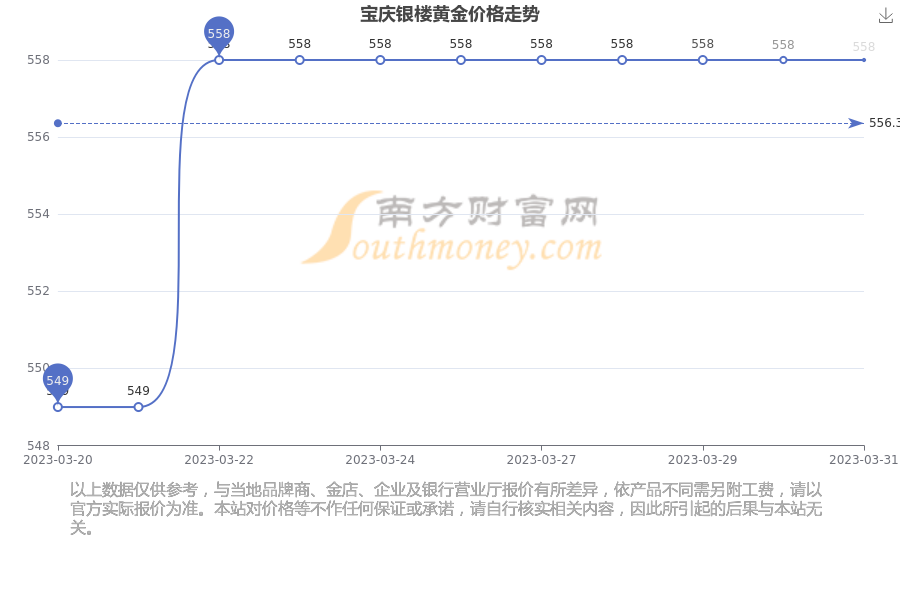This screenshot has width=900, height=600.
Task: Click the x-axis label 2023-03-24
Action: pyautogui.click(x=380, y=460)
